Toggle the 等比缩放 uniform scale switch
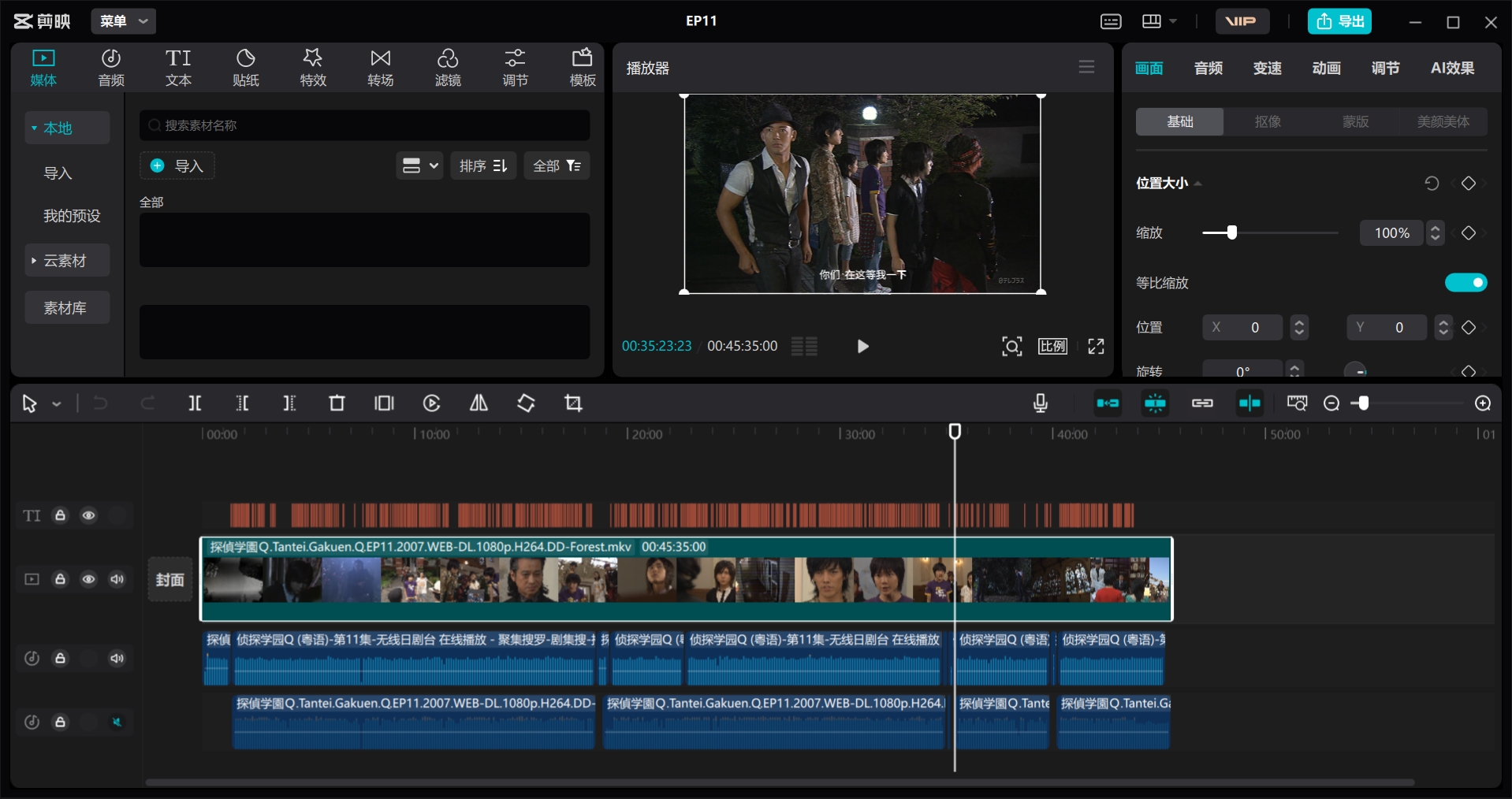 click(1466, 283)
